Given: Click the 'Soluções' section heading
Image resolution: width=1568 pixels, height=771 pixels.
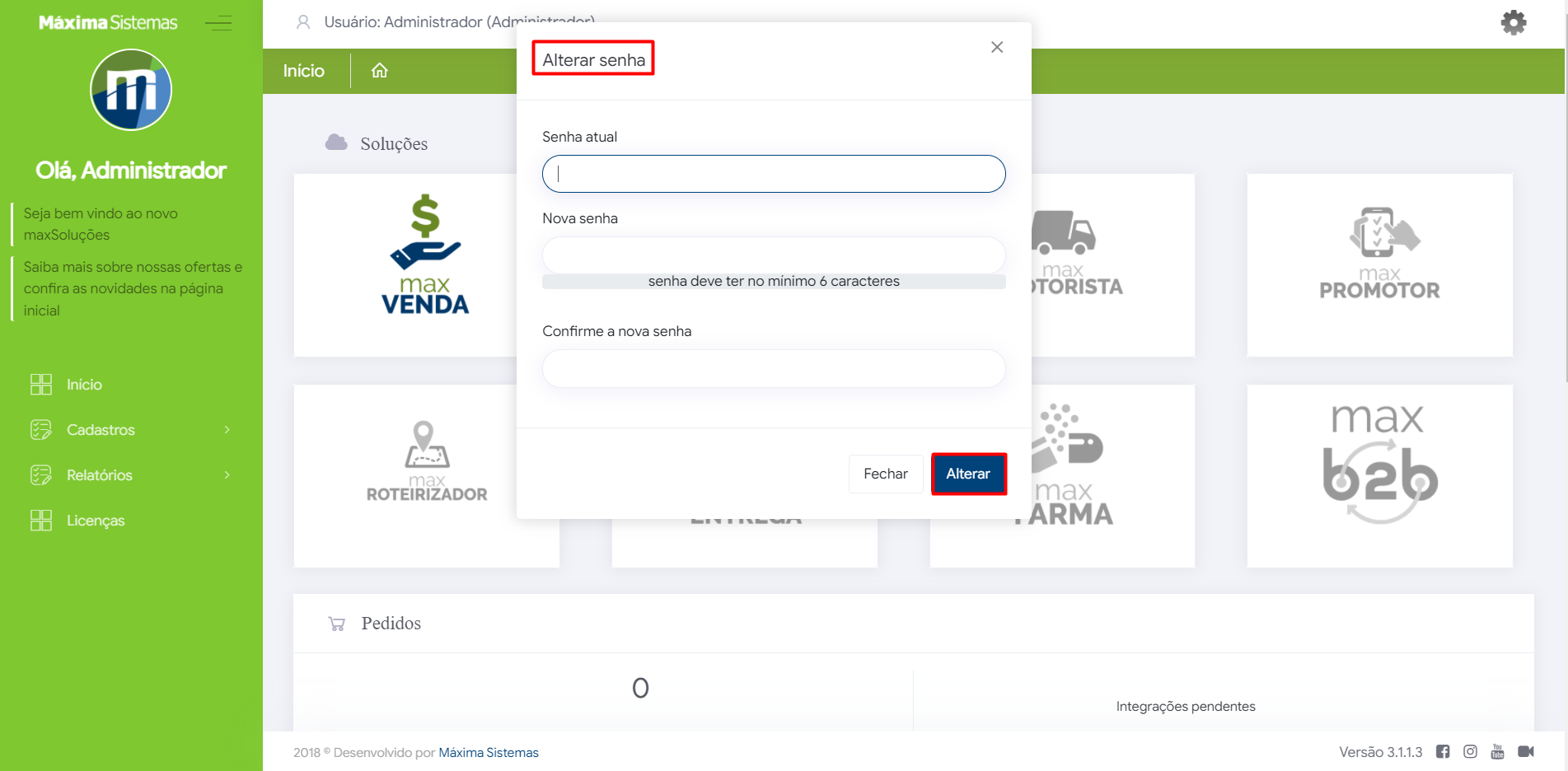Looking at the screenshot, I should 394,143.
